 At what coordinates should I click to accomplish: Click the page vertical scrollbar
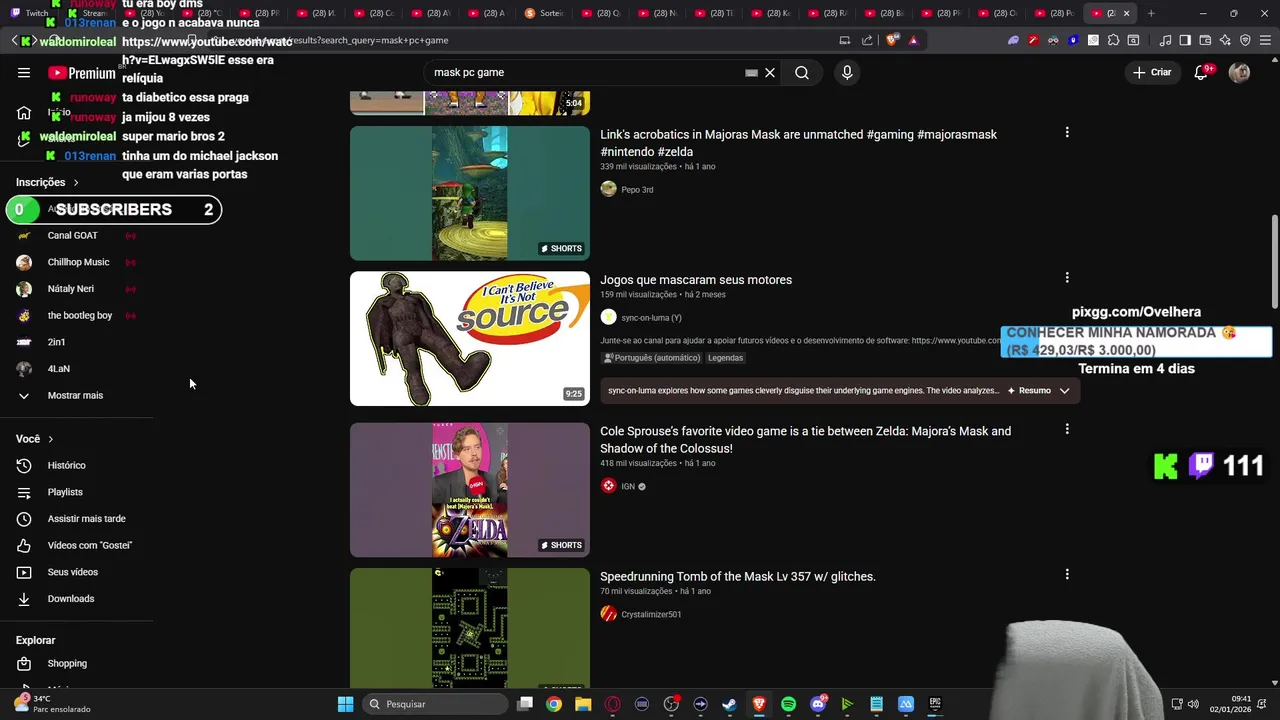pos(1274,262)
